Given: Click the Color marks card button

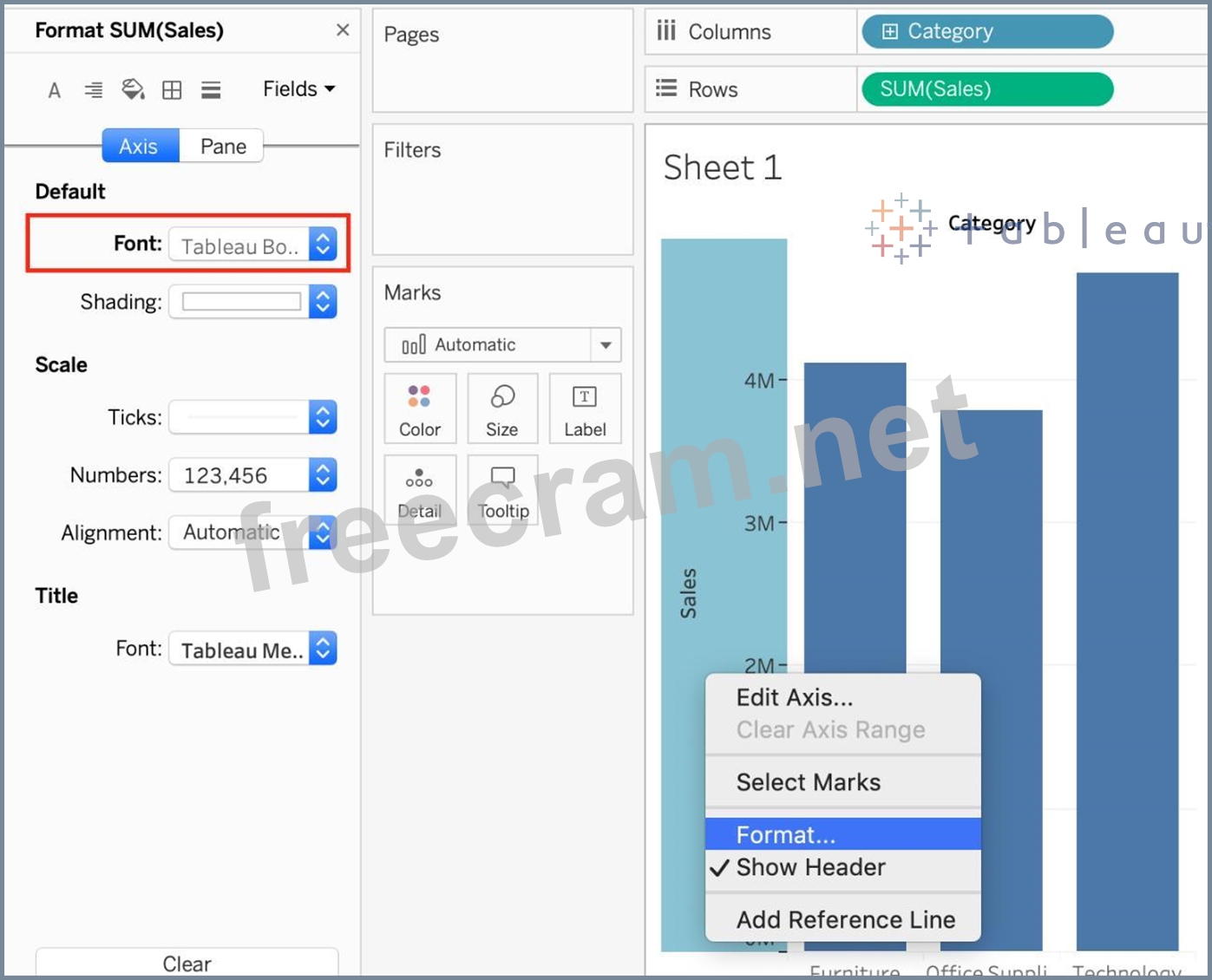Looking at the screenshot, I should pos(420,409).
